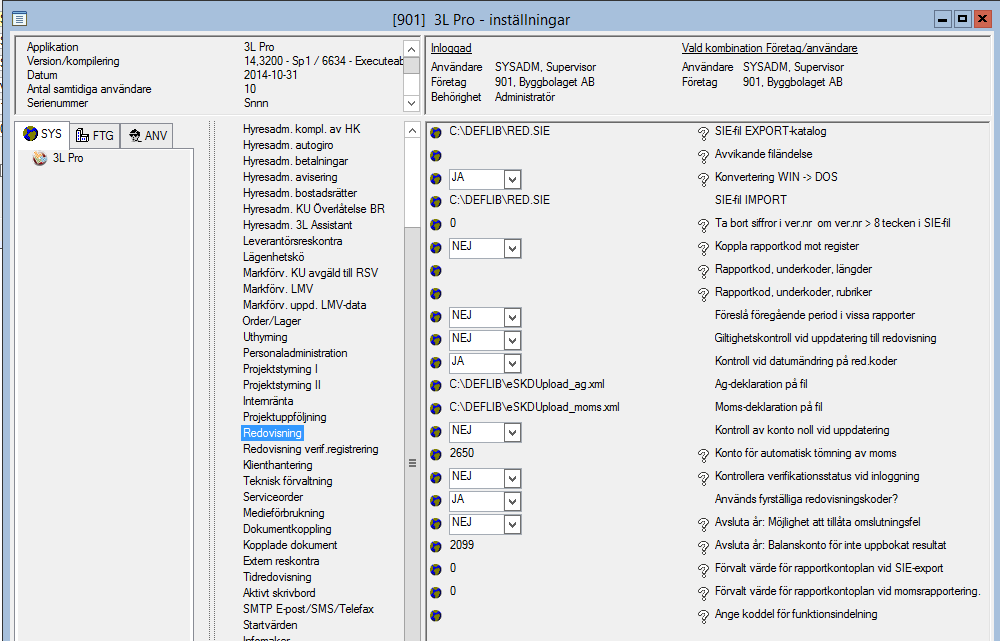Click the globe icon in the Avvikande filändelse row
Image resolution: width=1000 pixels, height=641 pixels.
pos(436,156)
